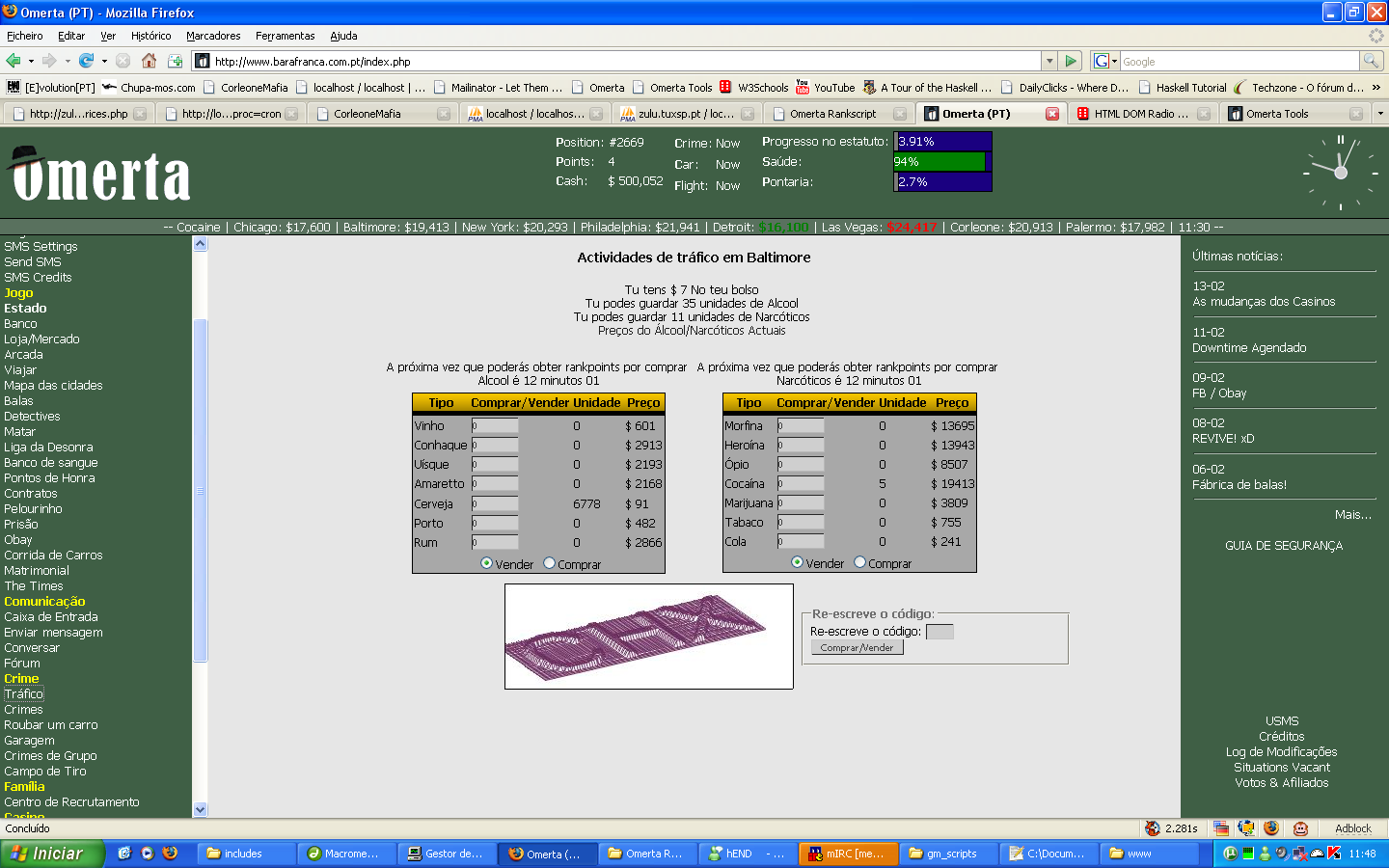Click the Home toolbar icon
The image size is (1389, 868).
(149, 61)
